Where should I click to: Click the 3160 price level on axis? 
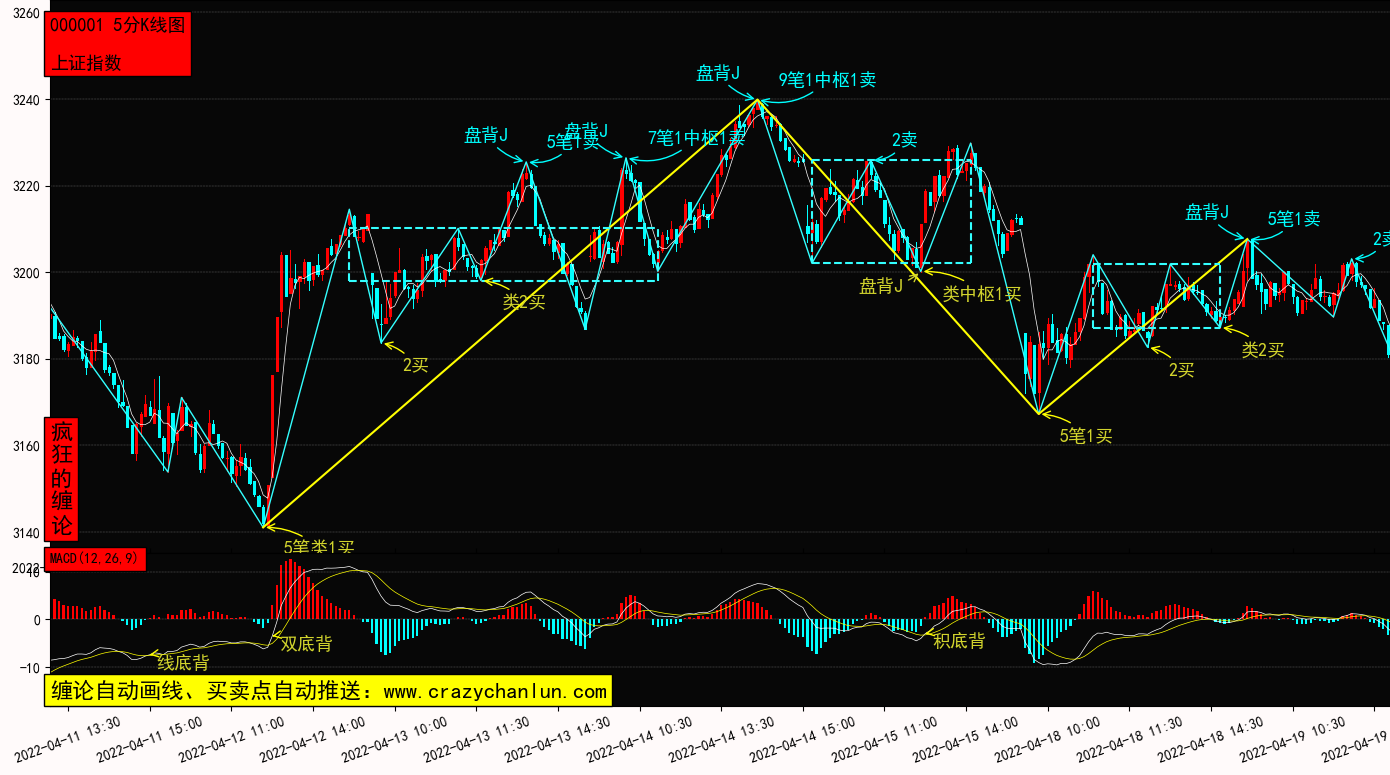(25, 446)
